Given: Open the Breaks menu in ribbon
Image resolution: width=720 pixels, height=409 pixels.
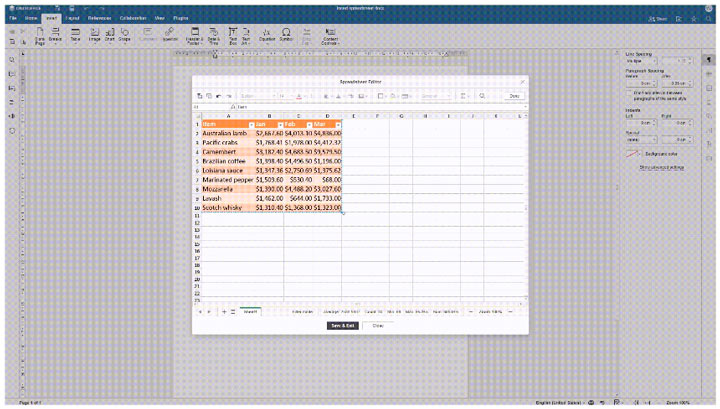Looking at the screenshot, I should coord(55,34).
